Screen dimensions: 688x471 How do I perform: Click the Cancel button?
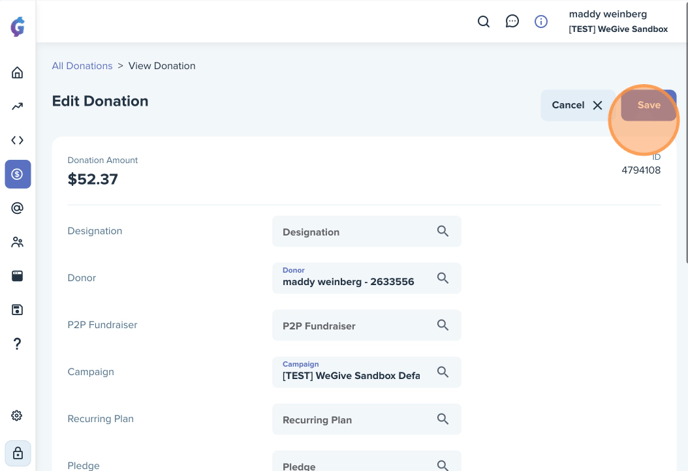577,105
